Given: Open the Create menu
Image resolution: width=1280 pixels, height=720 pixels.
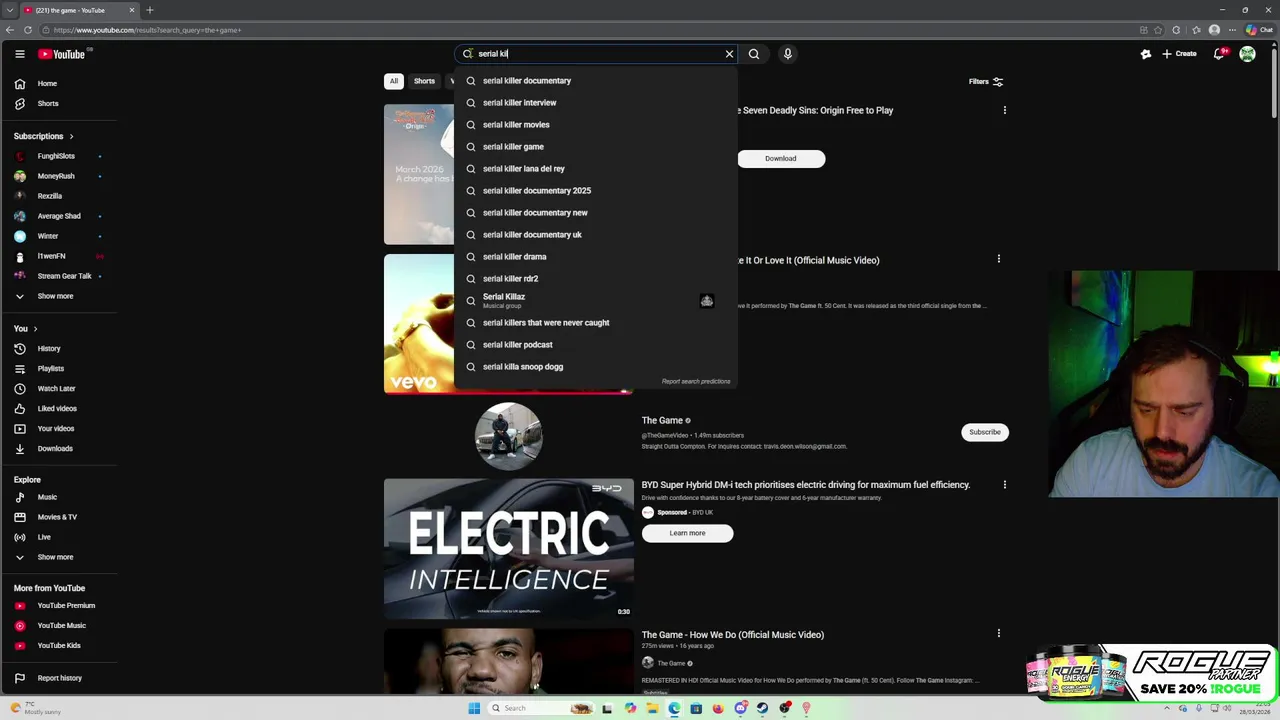Looking at the screenshot, I should [1179, 54].
